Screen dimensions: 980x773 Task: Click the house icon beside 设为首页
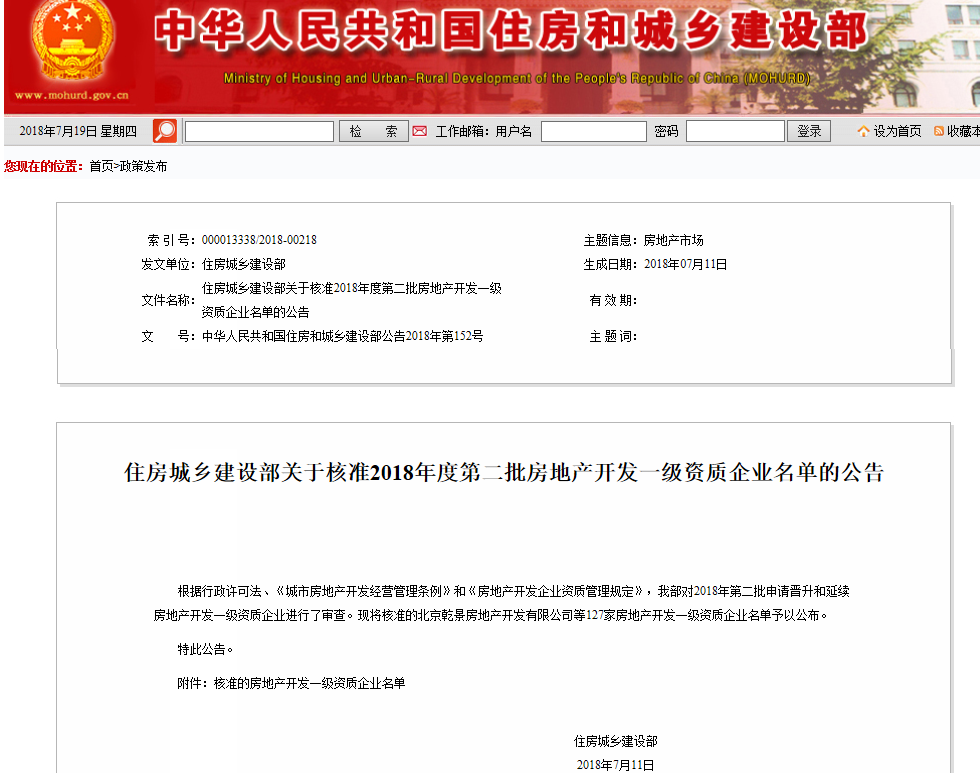click(863, 131)
